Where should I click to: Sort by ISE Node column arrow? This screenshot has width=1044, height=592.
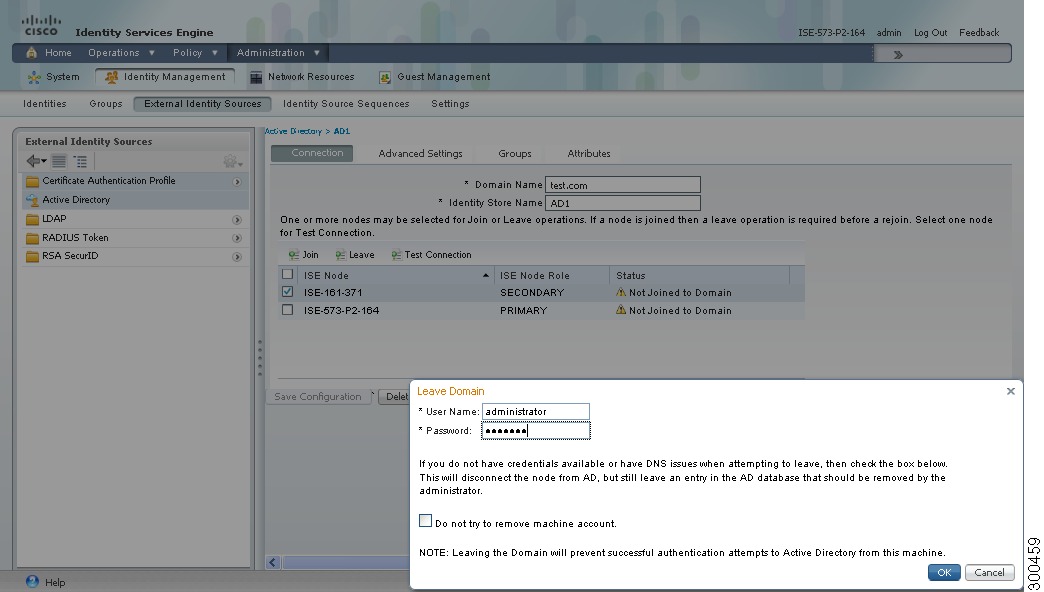(x=486, y=276)
